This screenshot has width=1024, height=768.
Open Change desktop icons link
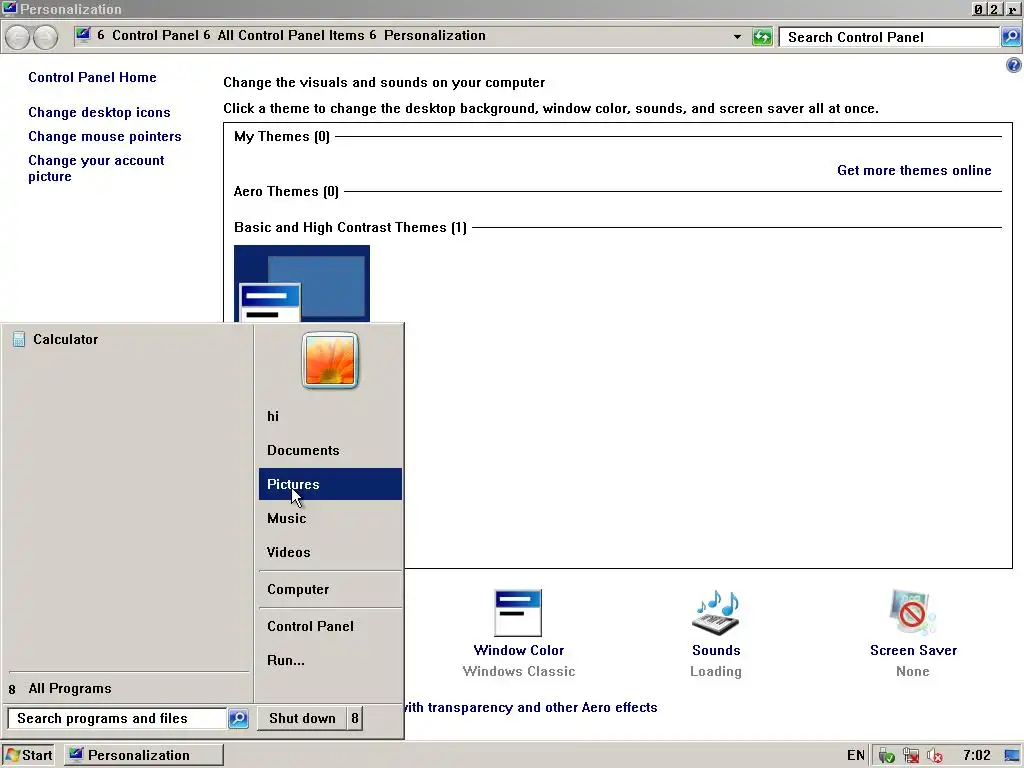coord(99,112)
